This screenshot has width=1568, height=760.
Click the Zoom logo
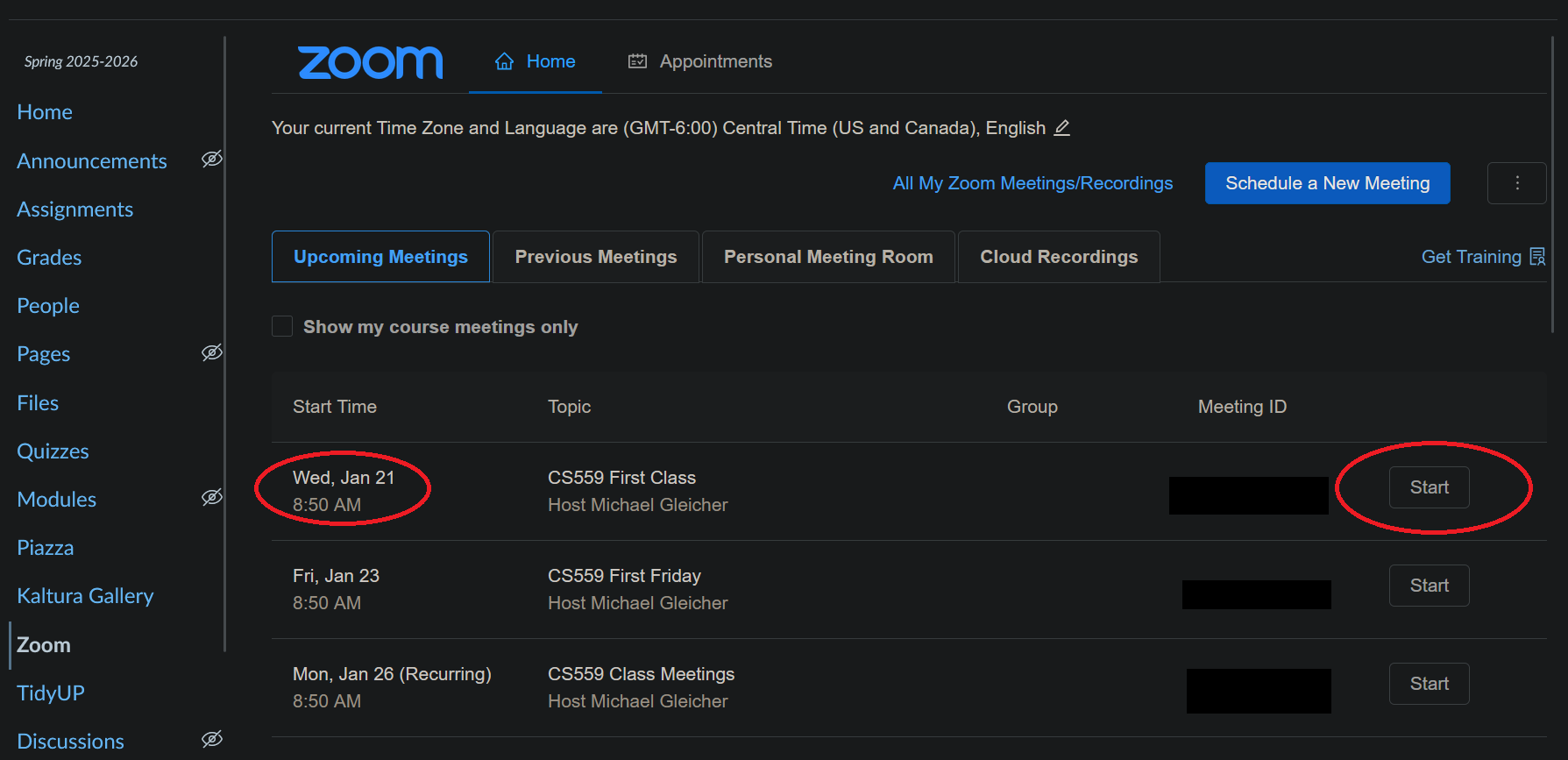click(x=371, y=62)
